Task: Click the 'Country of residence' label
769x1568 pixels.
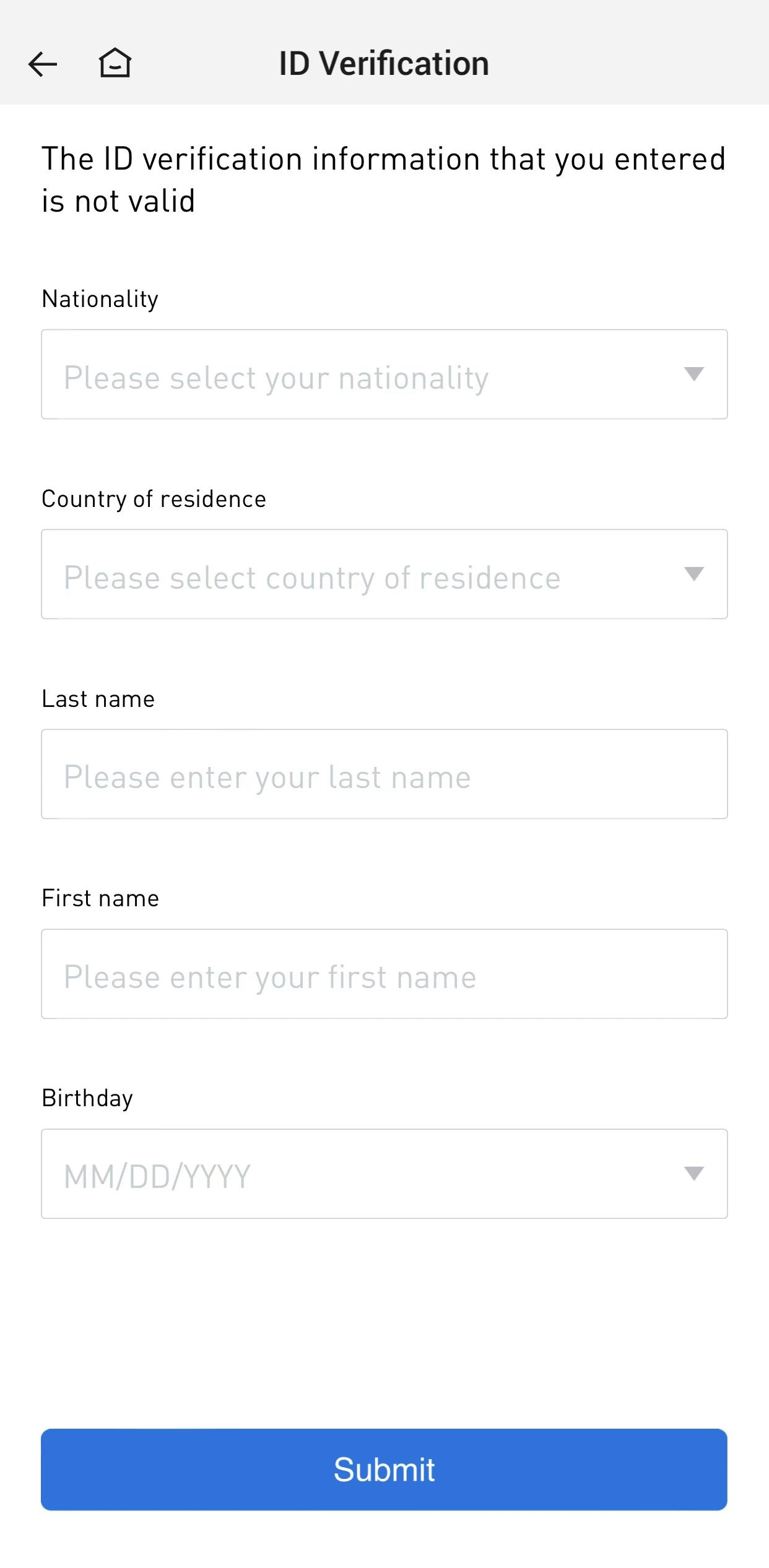Action: (x=154, y=499)
